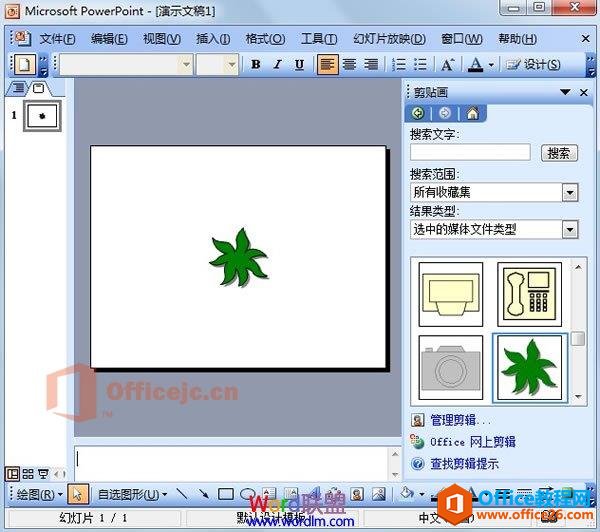600x532 pixels.
Task: Open the 幻灯片放映(D) menu
Action: point(389,39)
